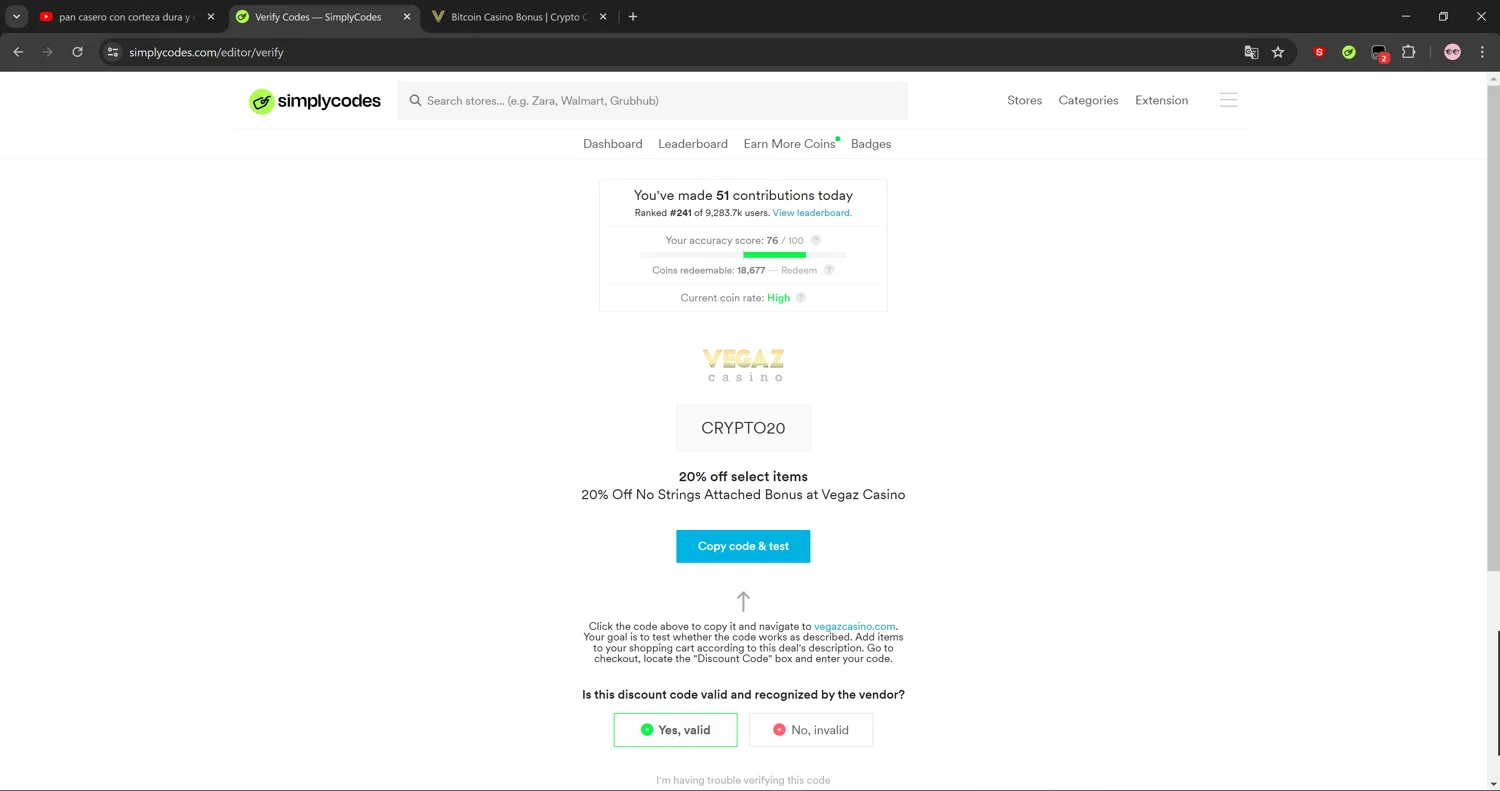Go to Categories in the header
This screenshot has height=791, width=1500.
pyautogui.click(x=1088, y=100)
